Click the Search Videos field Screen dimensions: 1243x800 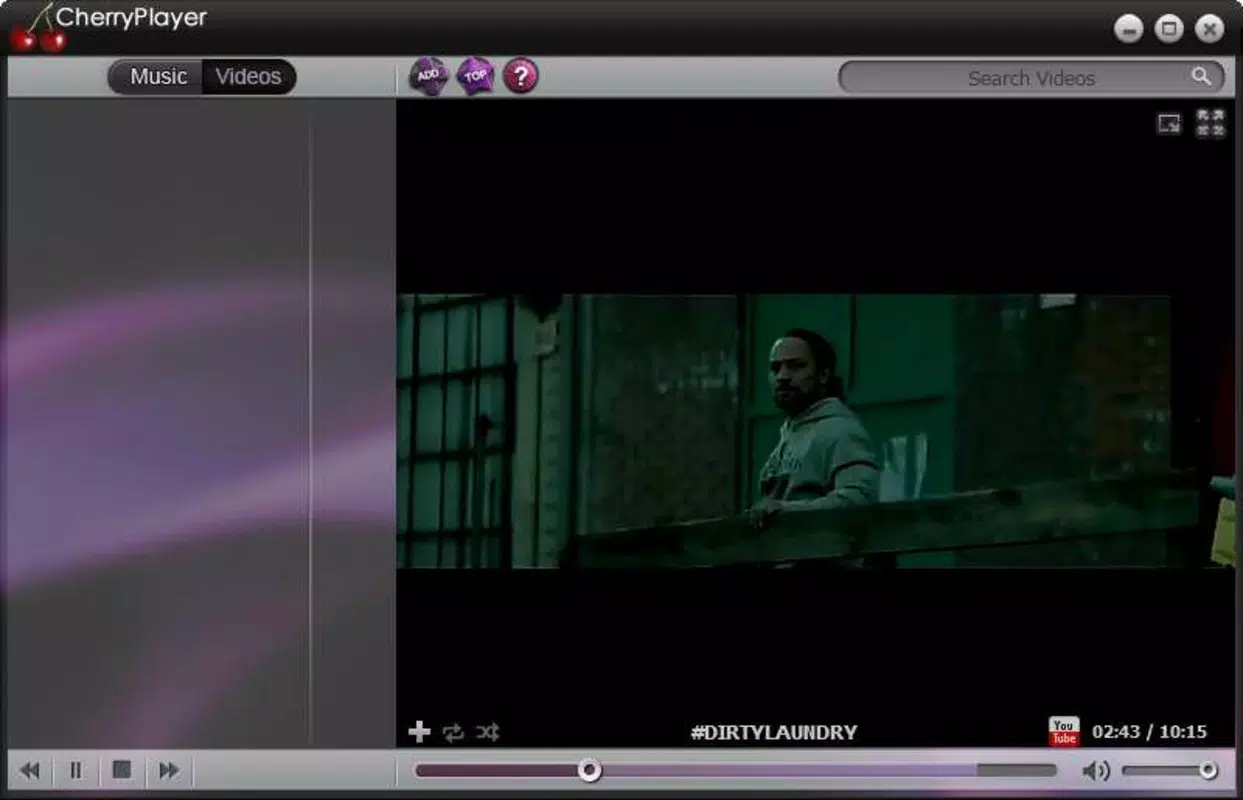pyautogui.click(x=1031, y=78)
